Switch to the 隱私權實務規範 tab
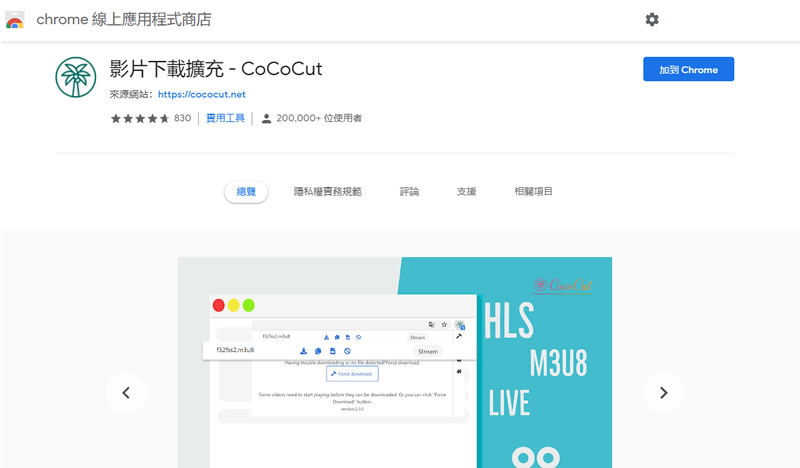800x468 pixels. click(328, 191)
